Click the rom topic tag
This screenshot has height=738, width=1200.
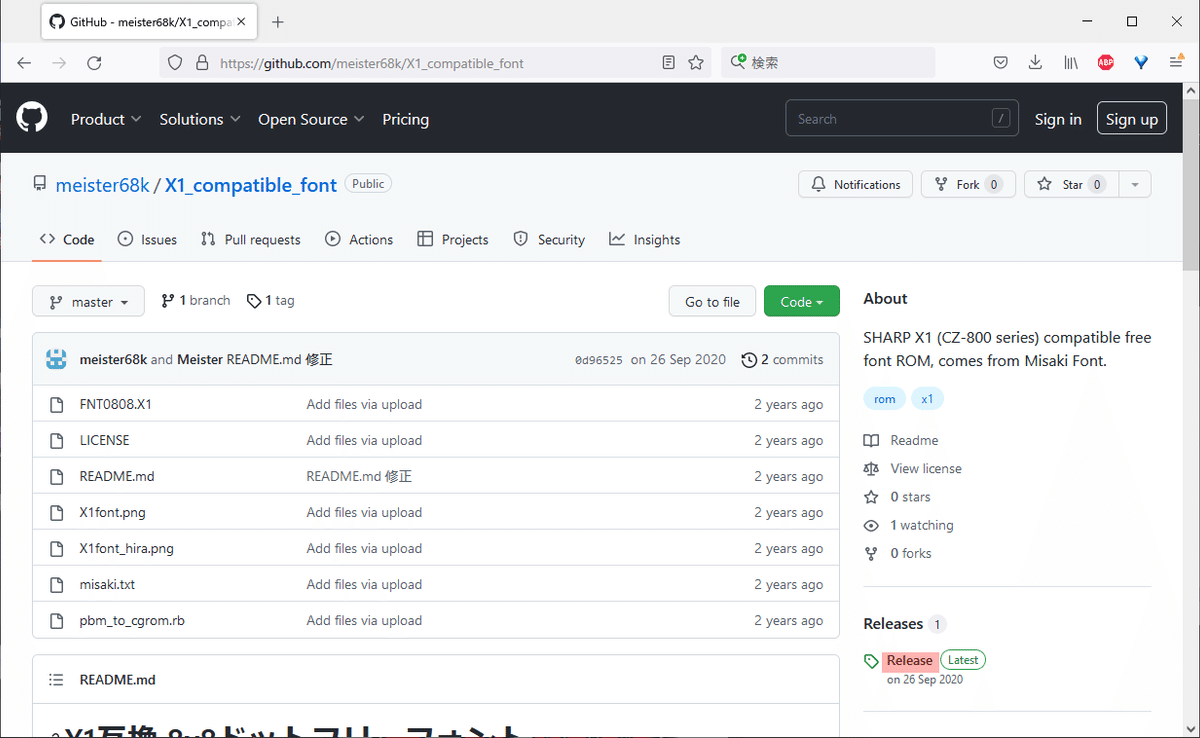(885, 399)
